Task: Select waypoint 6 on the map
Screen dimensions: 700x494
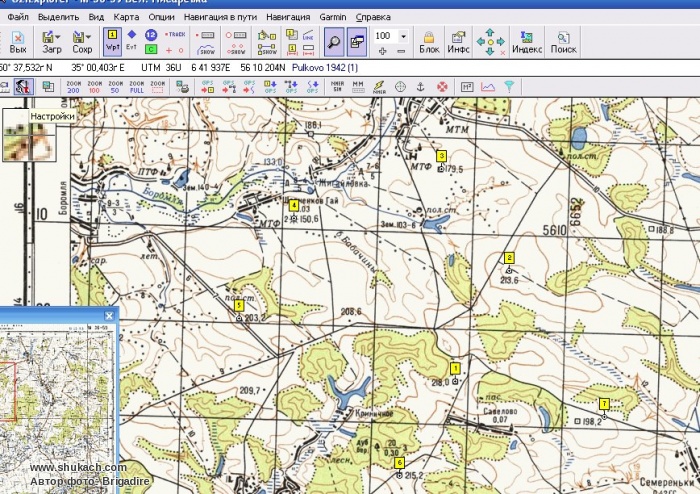Action: click(400, 463)
